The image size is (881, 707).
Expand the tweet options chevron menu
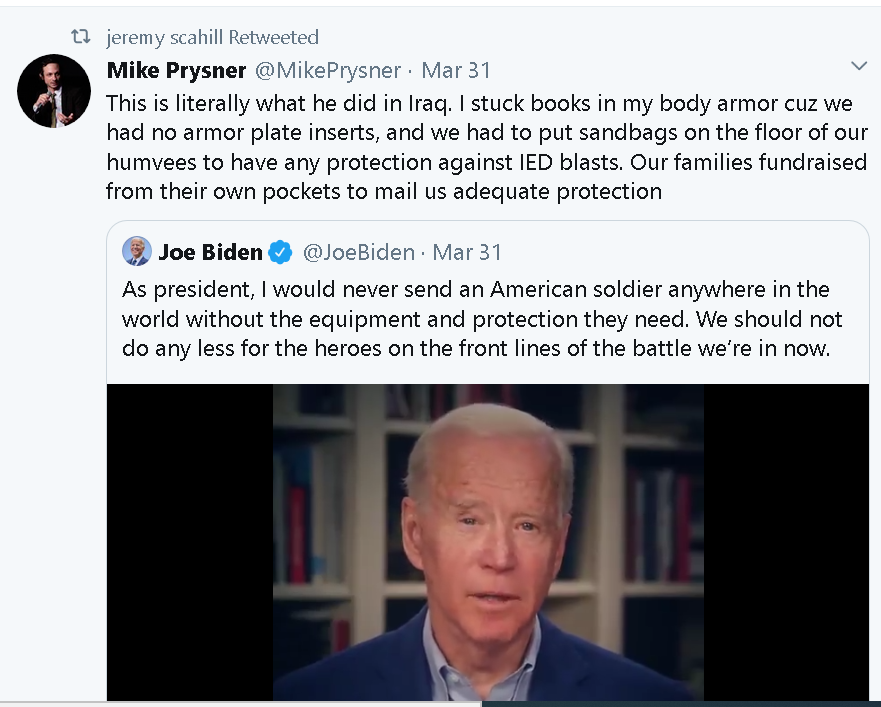click(x=859, y=66)
